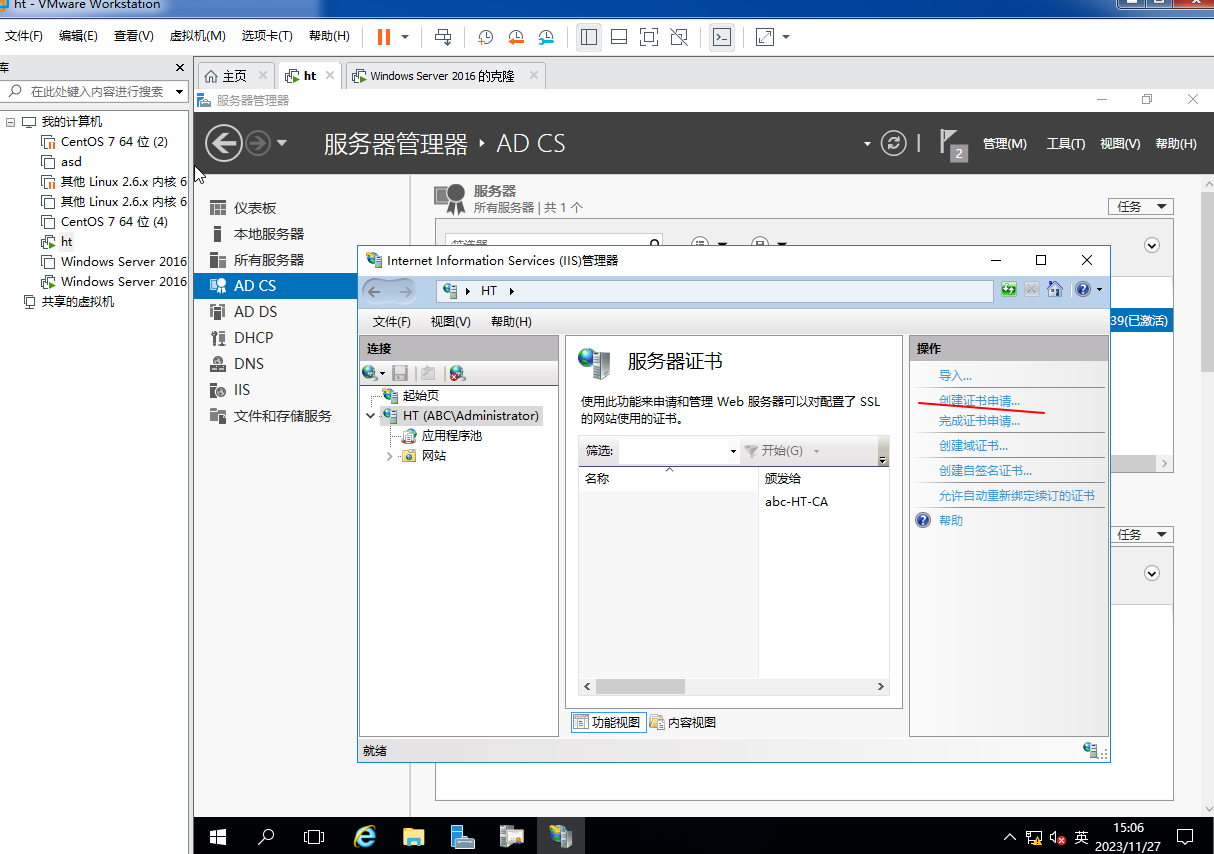Screen dimensions: 1214x854
Task: Select DHCP in Server Manager sidebar
Action: [x=254, y=338]
